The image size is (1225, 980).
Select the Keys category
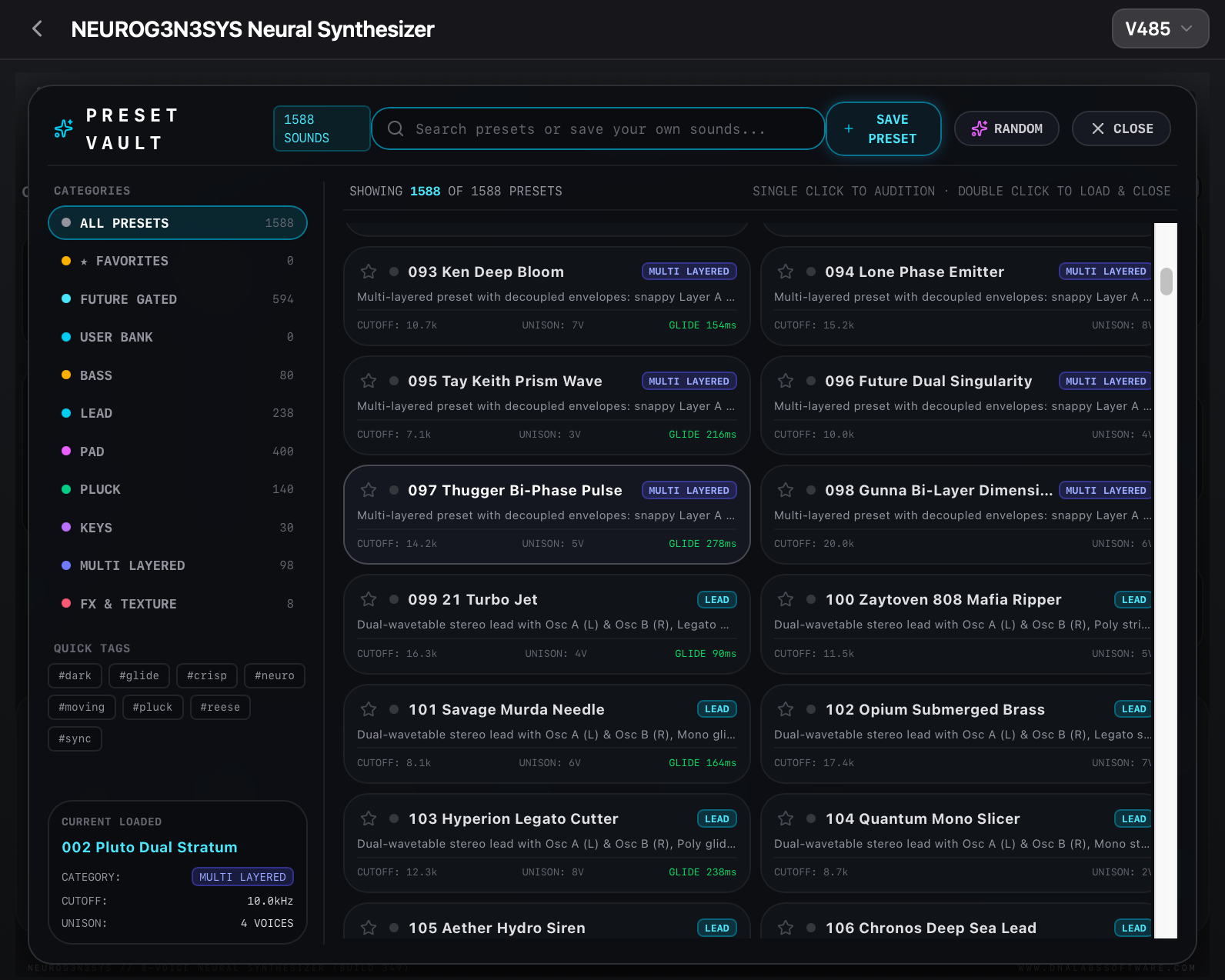(178, 528)
